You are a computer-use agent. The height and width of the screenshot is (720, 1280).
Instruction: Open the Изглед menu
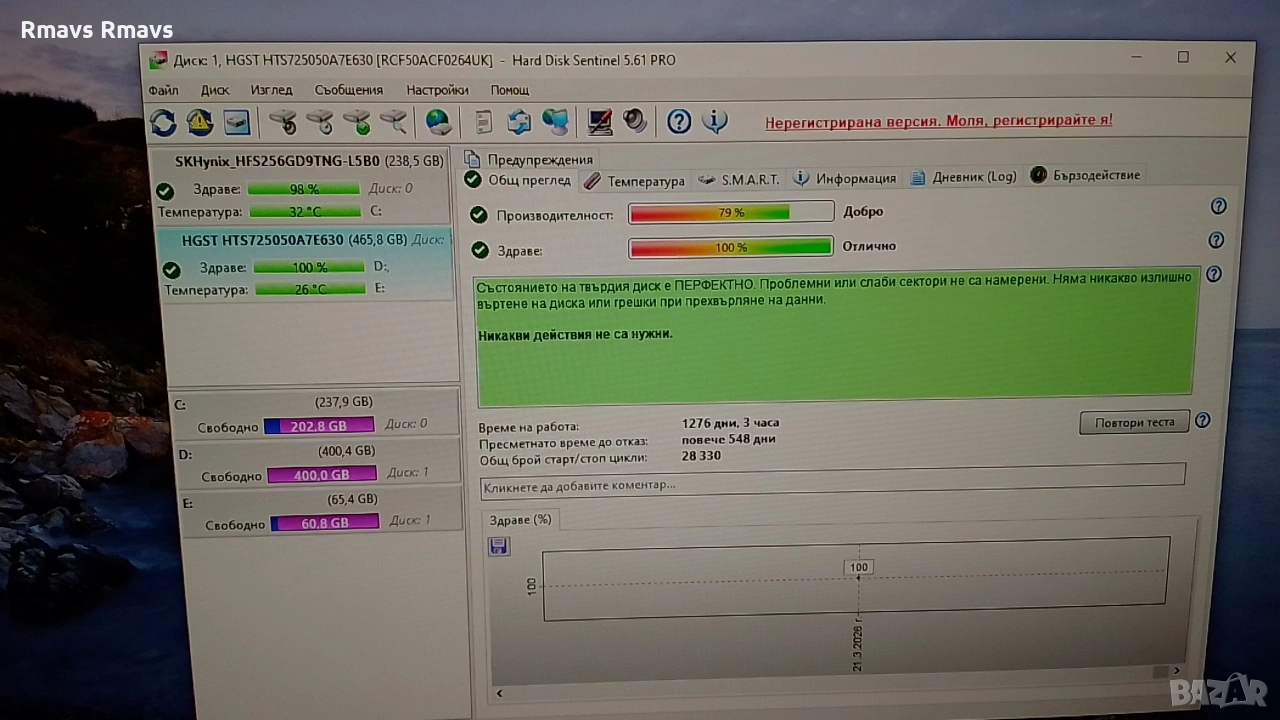tap(271, 90)
